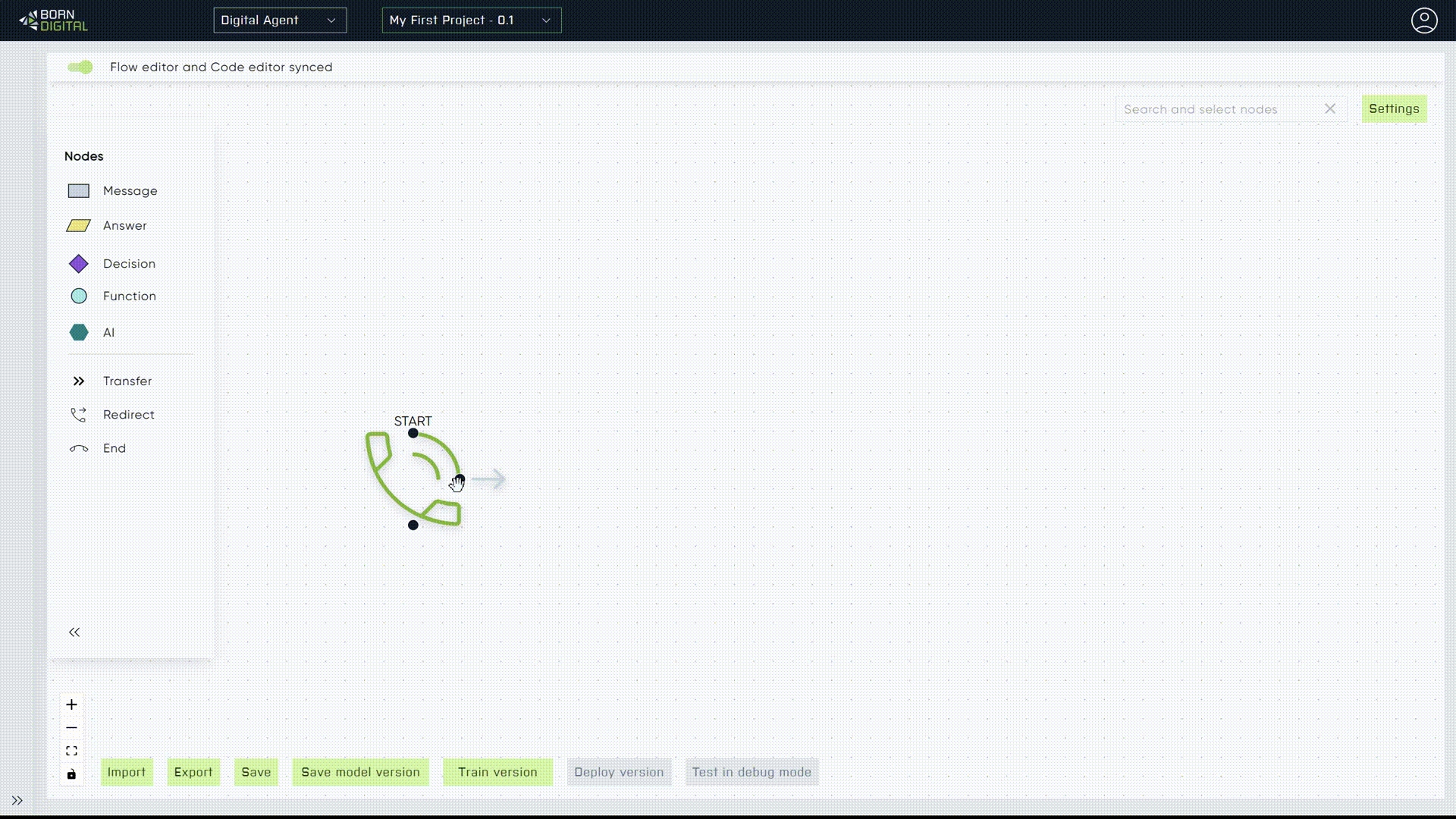Open the Settings button
The width and height of the screenshot is (1456, 819).
(x=1394, y=109)
